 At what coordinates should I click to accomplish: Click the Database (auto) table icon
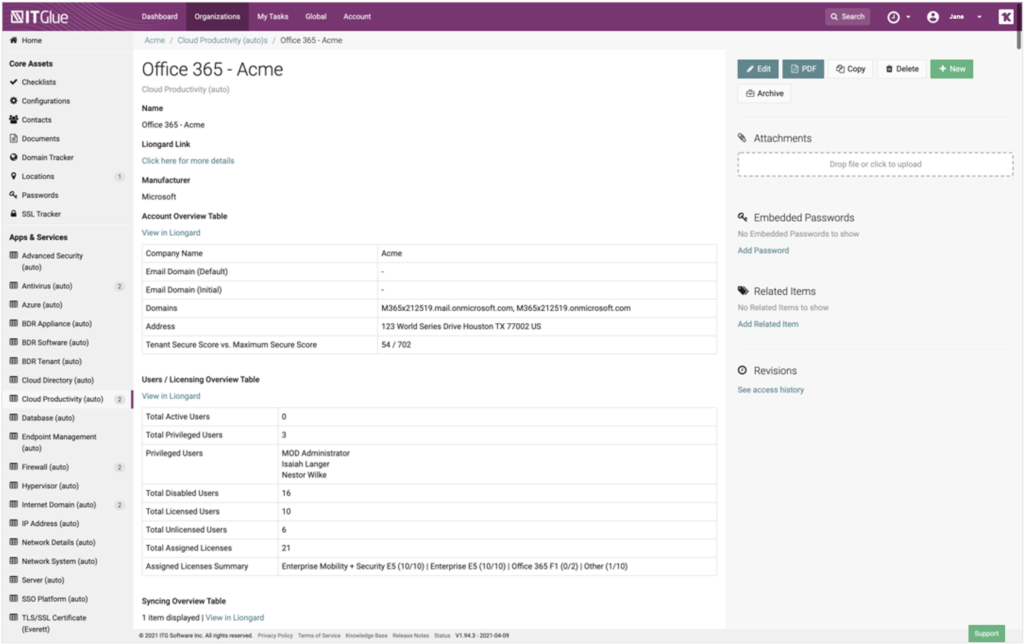(x=13, y=417)
